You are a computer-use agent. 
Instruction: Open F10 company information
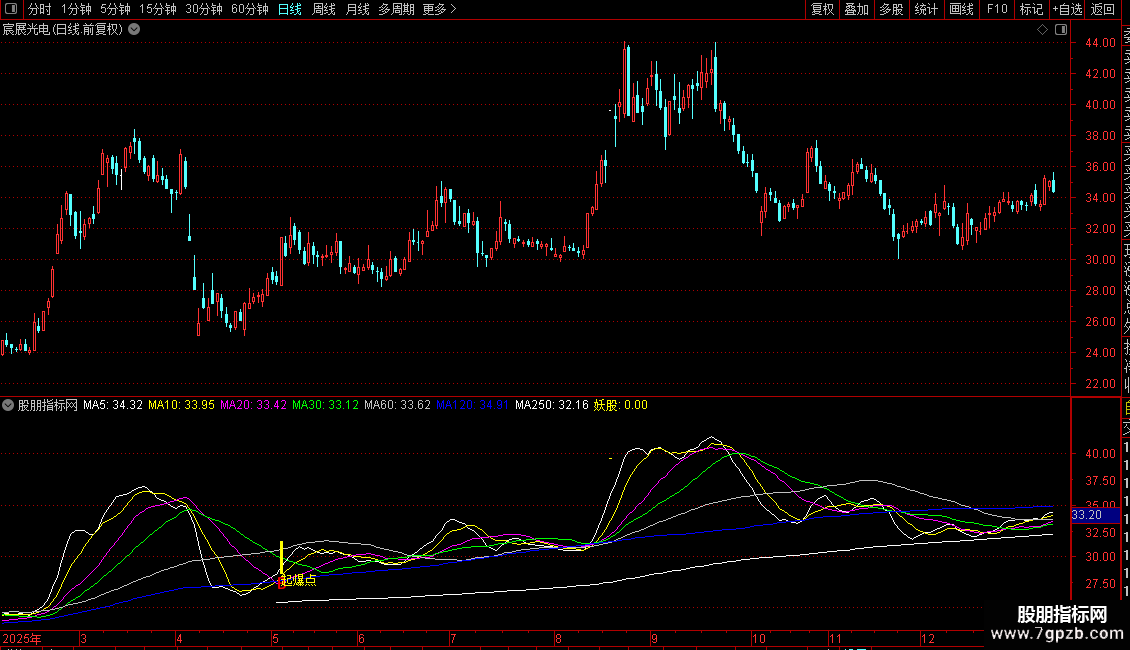tap(996, 10)
